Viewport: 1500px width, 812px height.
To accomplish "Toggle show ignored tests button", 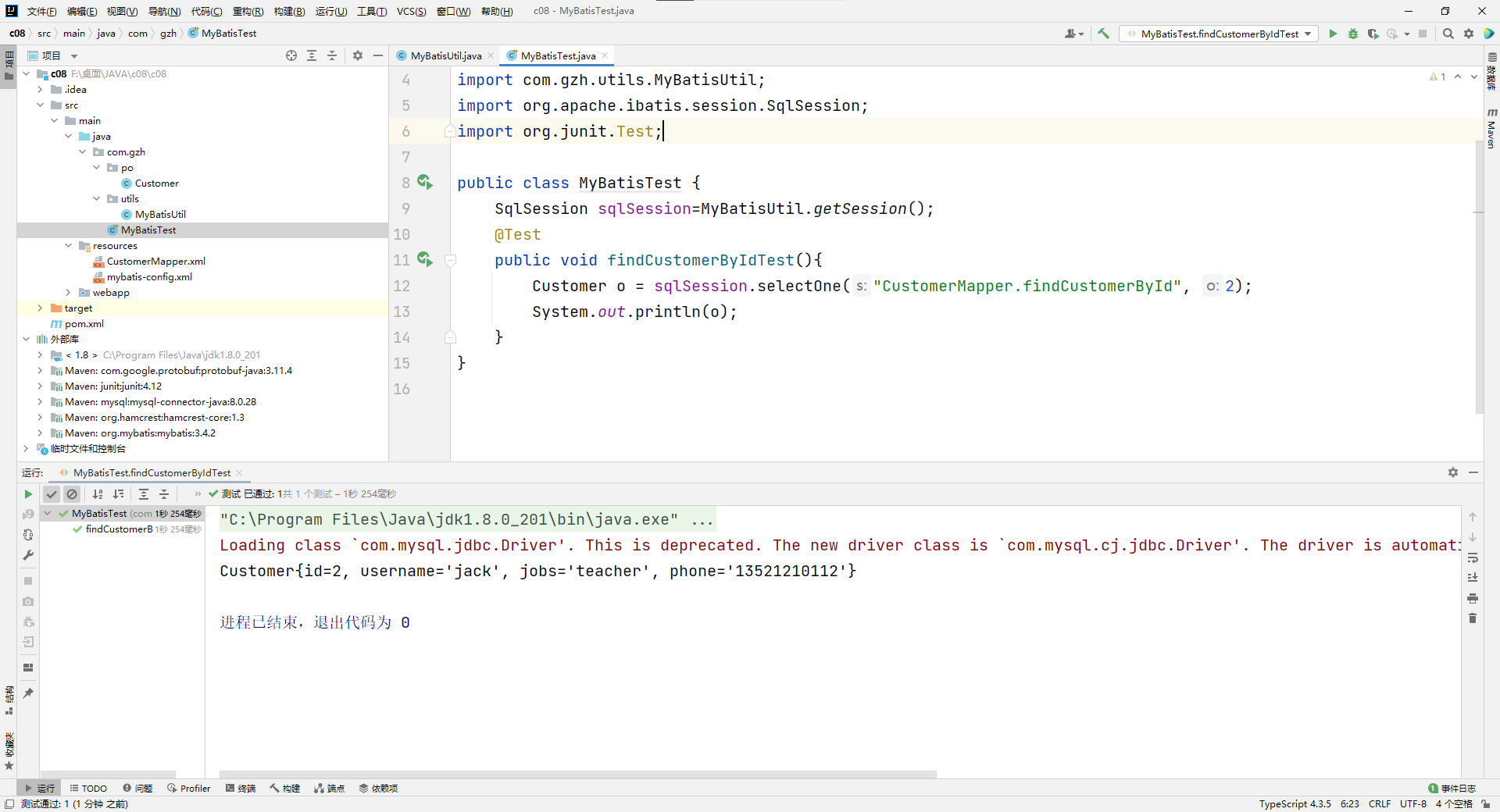I will 72,494.
